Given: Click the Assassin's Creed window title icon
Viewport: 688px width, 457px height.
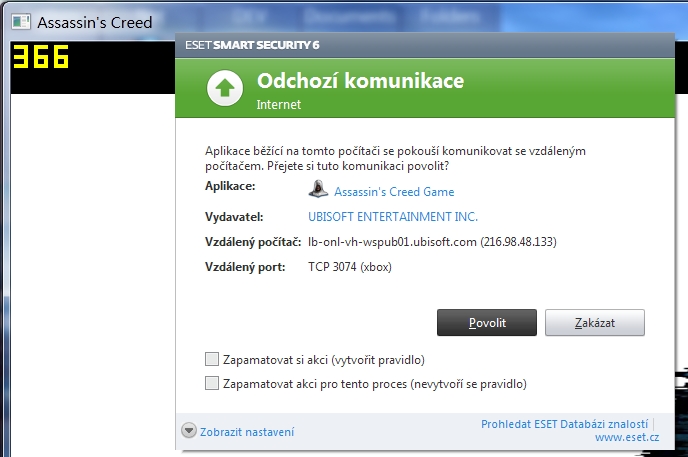Looking at the screenshot, I should coord(21,21).
